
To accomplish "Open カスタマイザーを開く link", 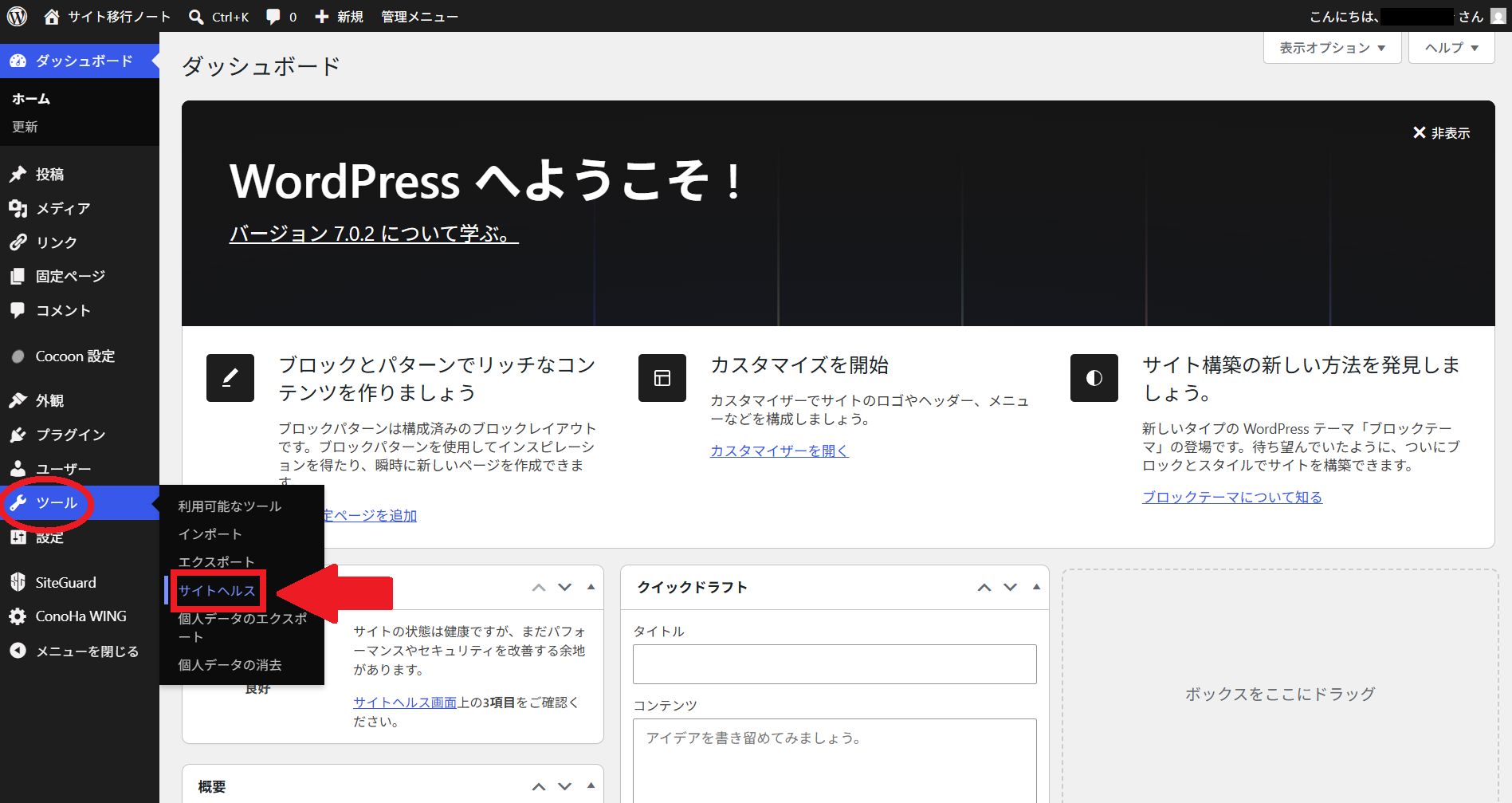I will pyautogui.click(x=780, y=451).
